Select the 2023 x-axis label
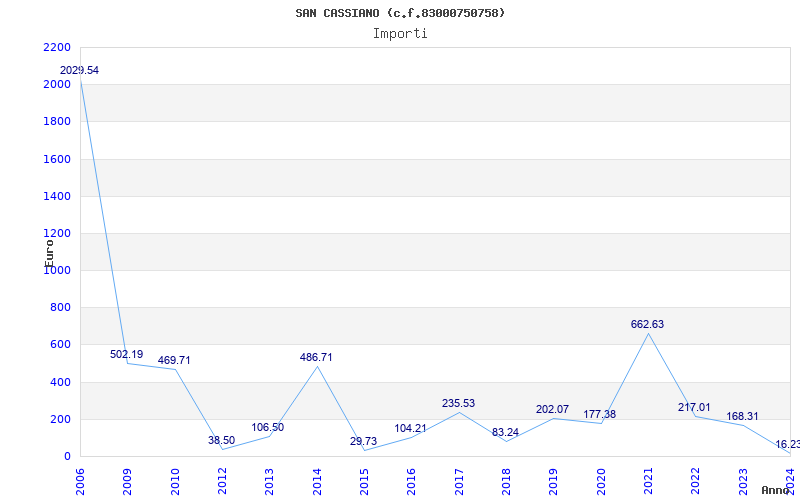 742,481
